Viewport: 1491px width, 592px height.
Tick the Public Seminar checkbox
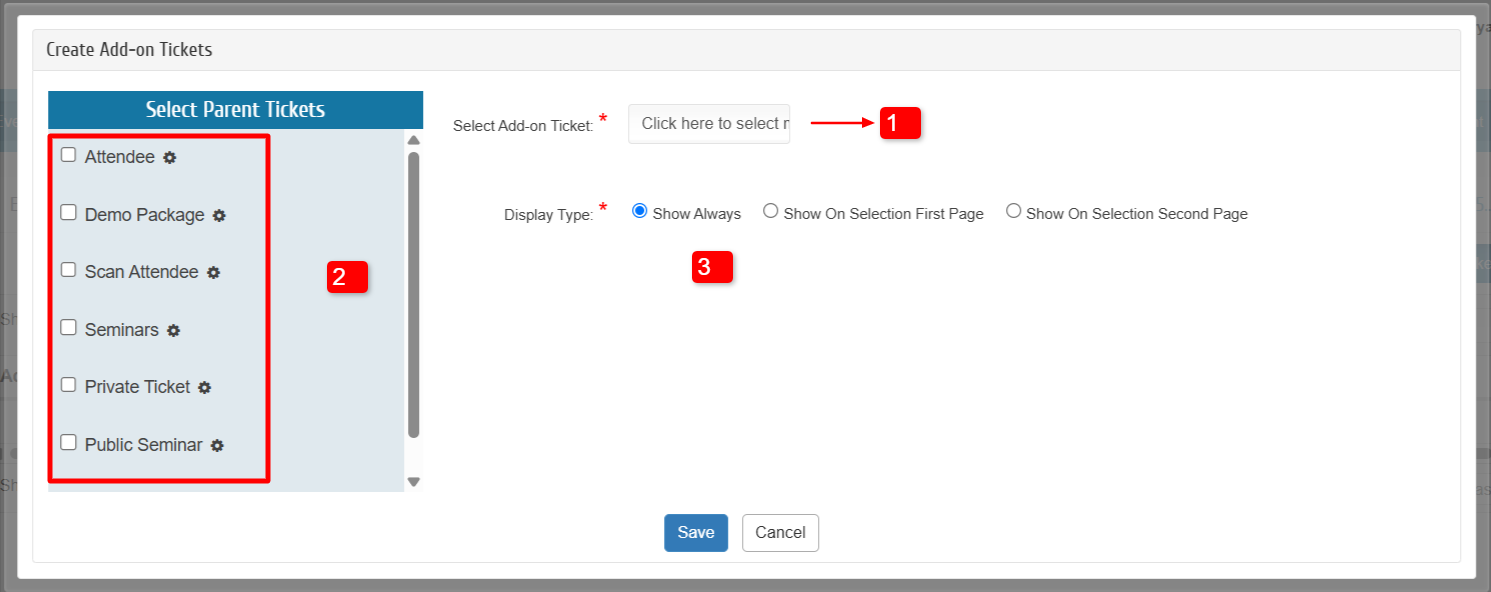point(68,442)
